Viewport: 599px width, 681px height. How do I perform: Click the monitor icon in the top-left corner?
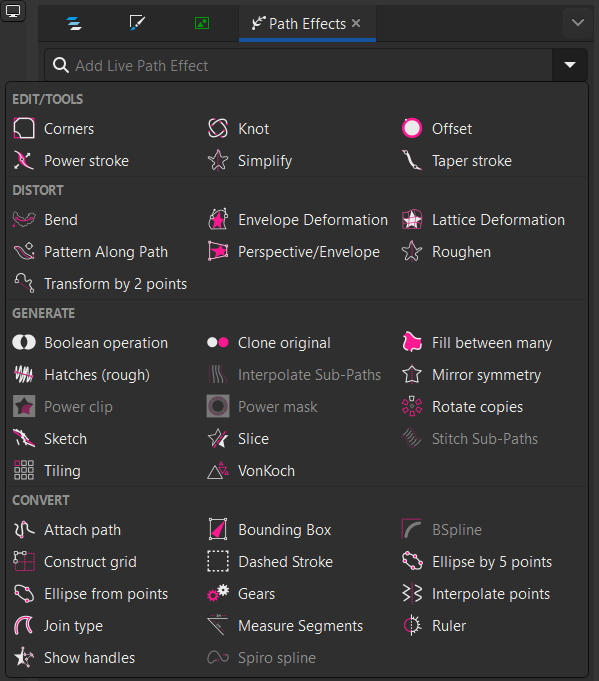13,11
